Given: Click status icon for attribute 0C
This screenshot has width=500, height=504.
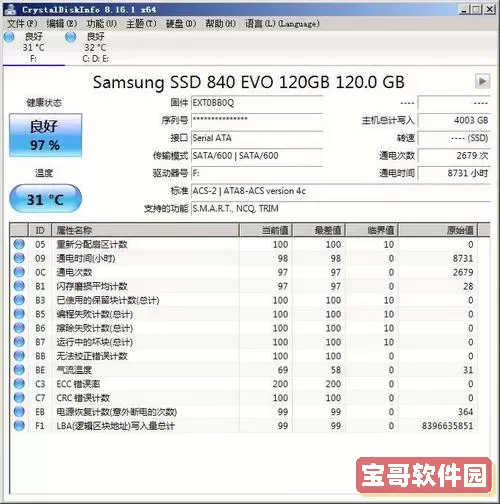Looking at the screenshot, I should (x=19, y=272).
